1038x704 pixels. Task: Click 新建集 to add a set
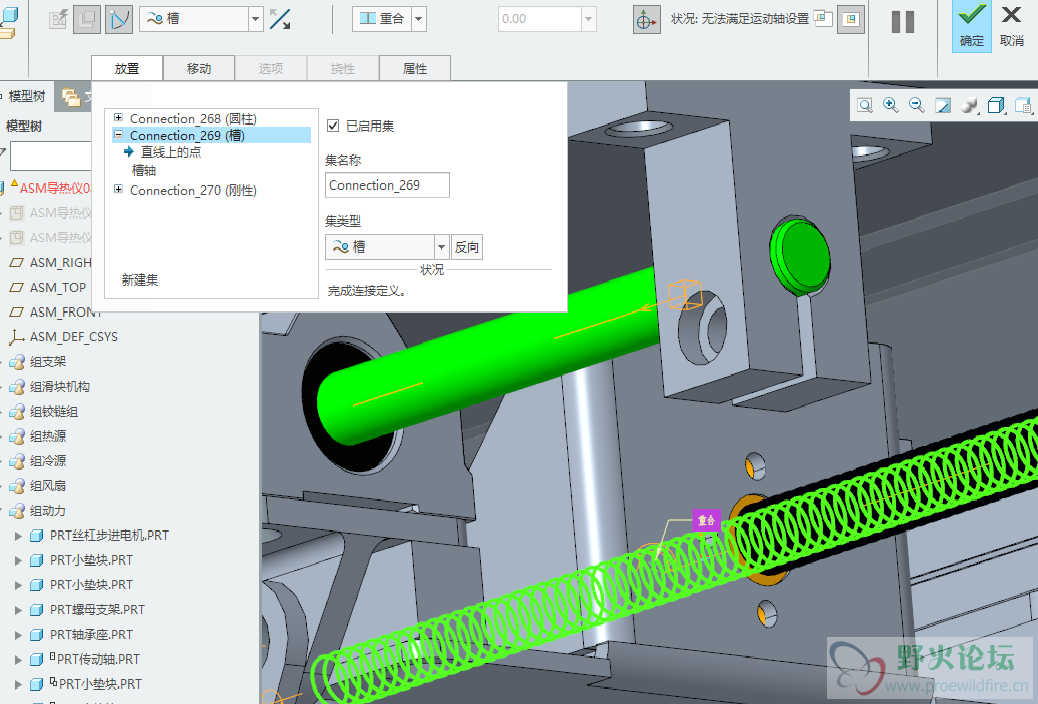pos(140,280)
